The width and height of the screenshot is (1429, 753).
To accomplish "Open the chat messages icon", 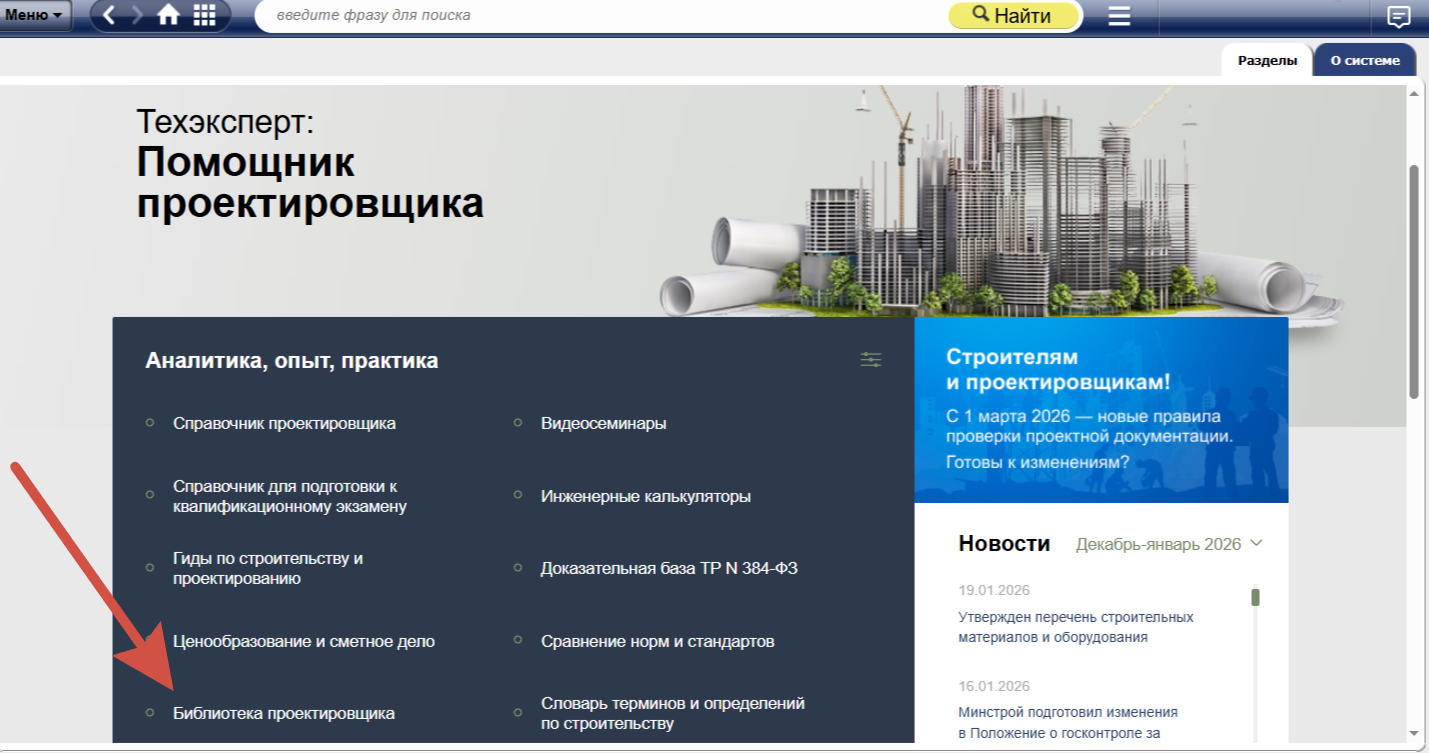I will pos(1399,16).
